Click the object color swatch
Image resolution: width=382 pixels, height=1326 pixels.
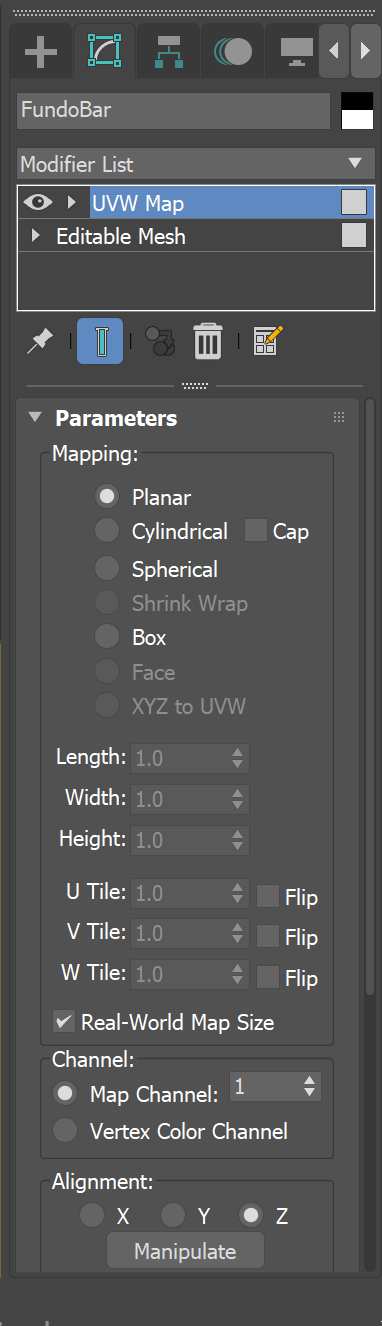[356, 110]
